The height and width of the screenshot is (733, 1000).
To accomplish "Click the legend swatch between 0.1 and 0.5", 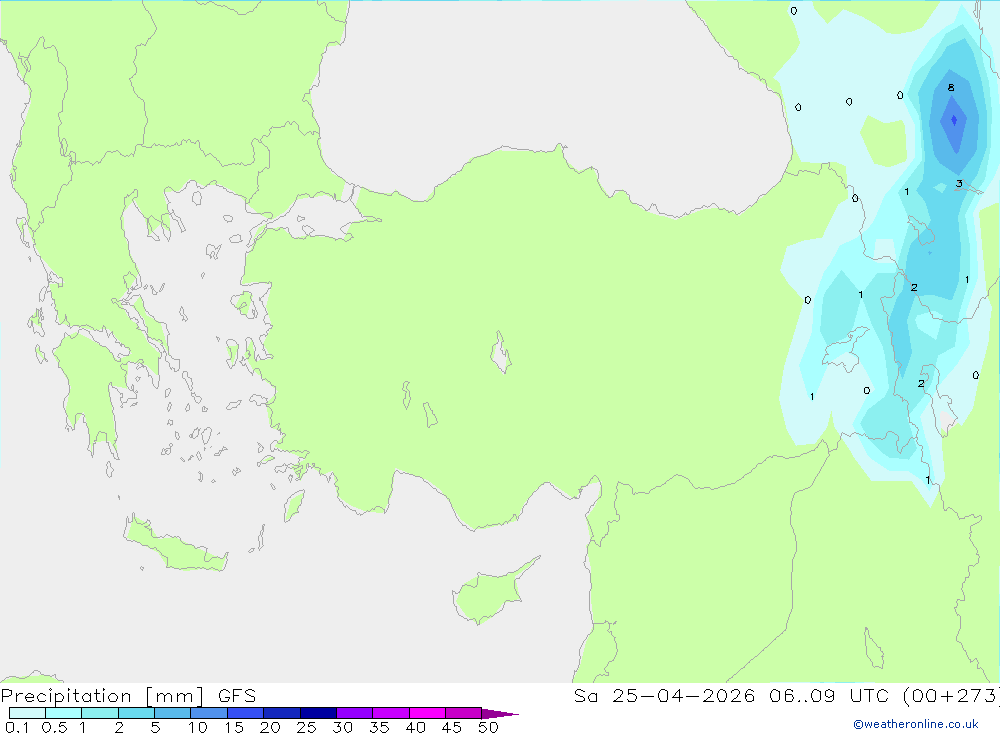I will tap(27, 713).
